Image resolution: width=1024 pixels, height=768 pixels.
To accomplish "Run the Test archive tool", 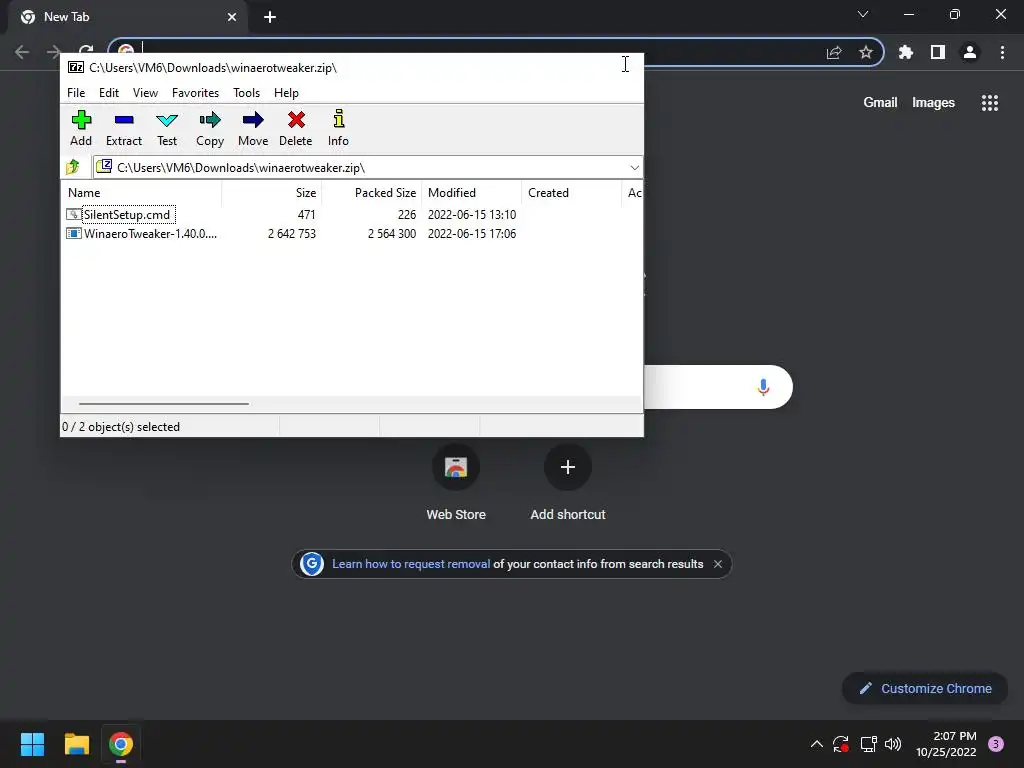I will pos(167,129).
